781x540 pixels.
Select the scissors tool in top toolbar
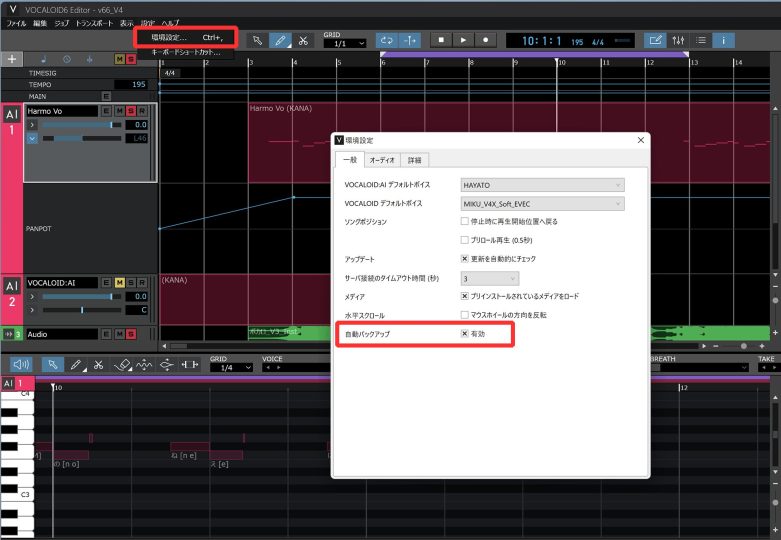[303, 40]
